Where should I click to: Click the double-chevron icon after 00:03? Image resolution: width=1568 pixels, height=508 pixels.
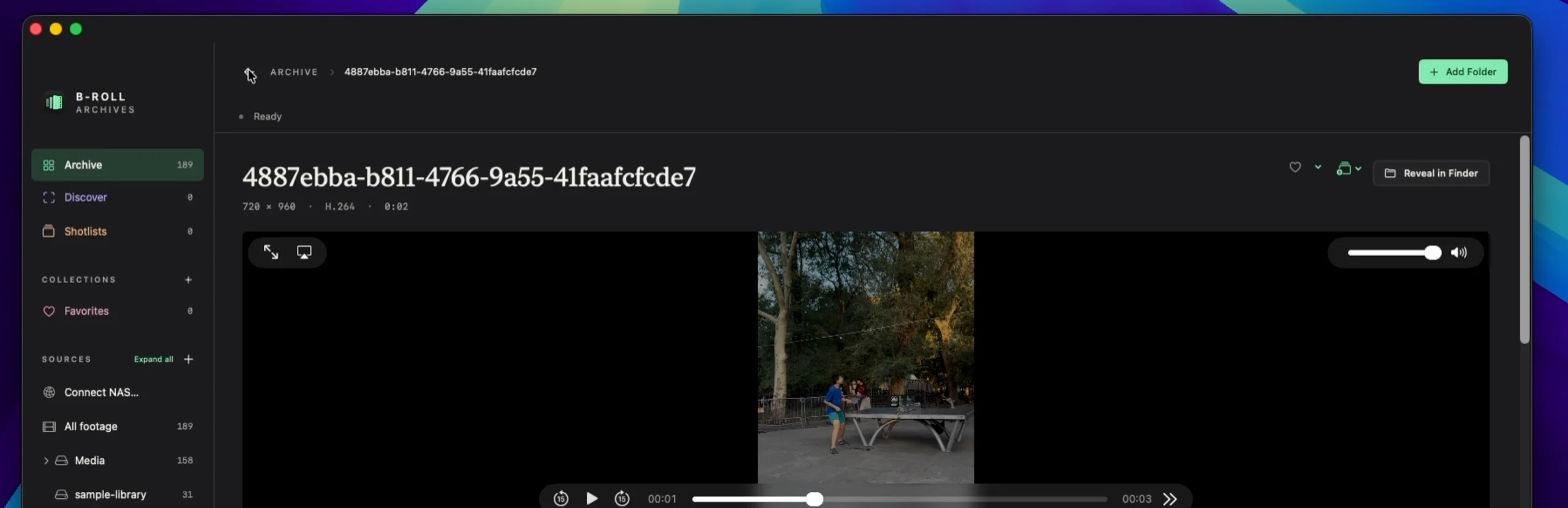(1170, 499)
